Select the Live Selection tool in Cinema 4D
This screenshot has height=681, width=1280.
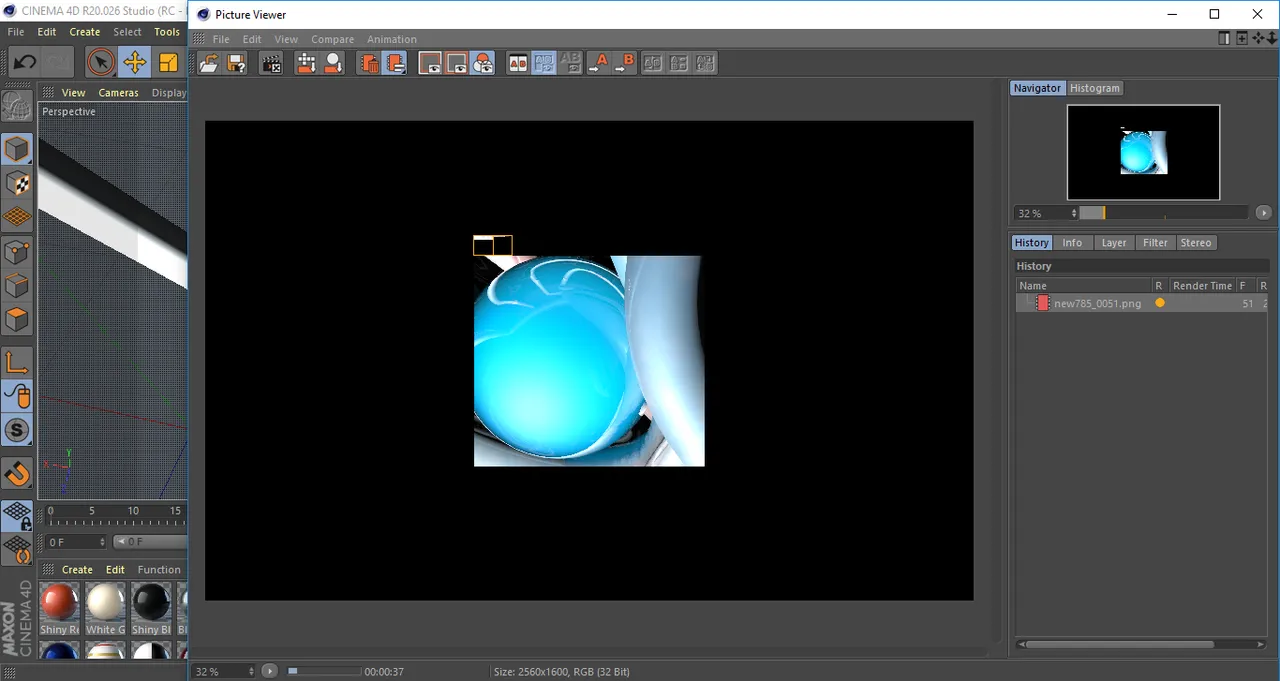pyautogui.click(x=100, y=62)
